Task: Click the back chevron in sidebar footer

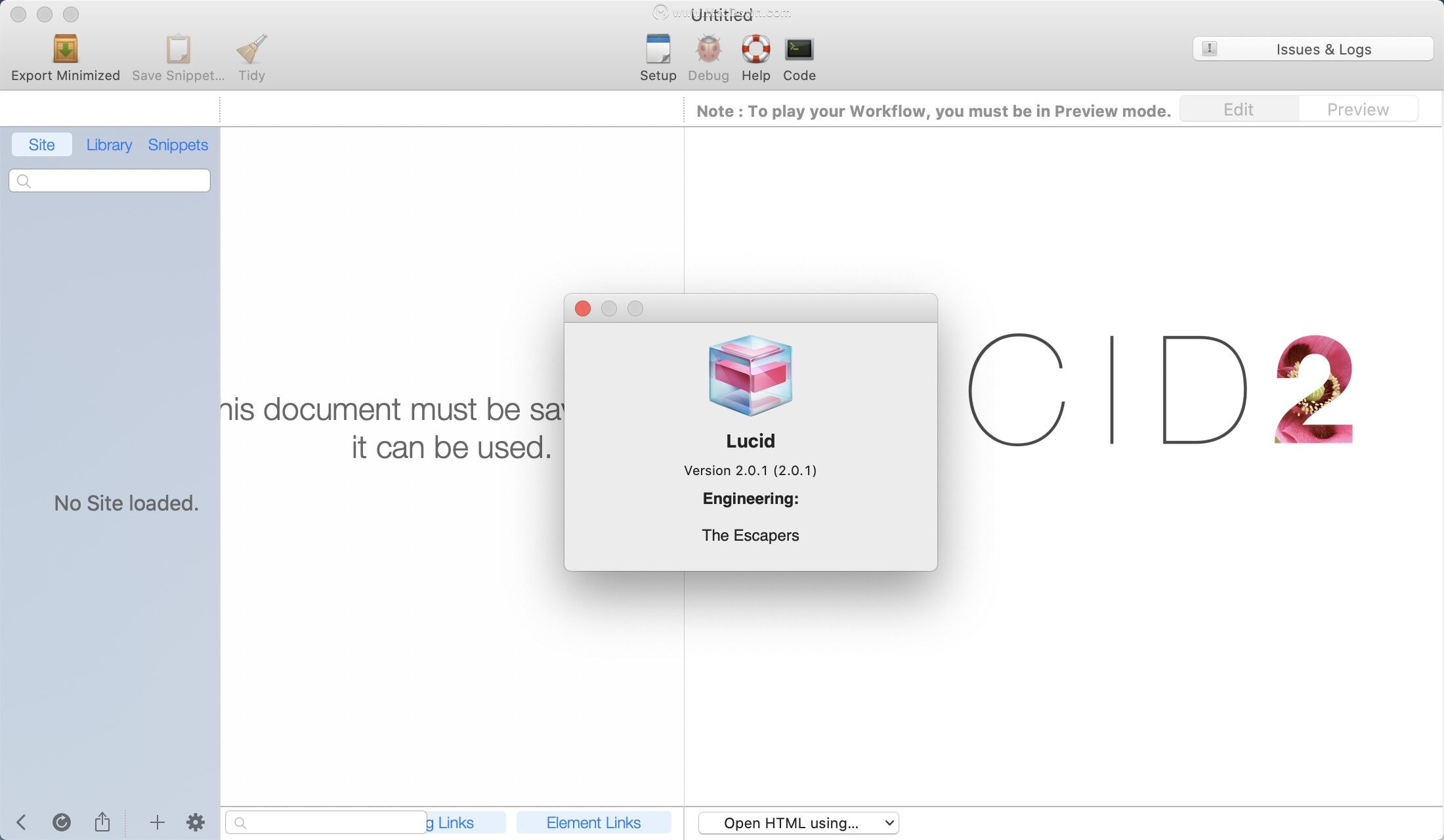Action: 21,822
